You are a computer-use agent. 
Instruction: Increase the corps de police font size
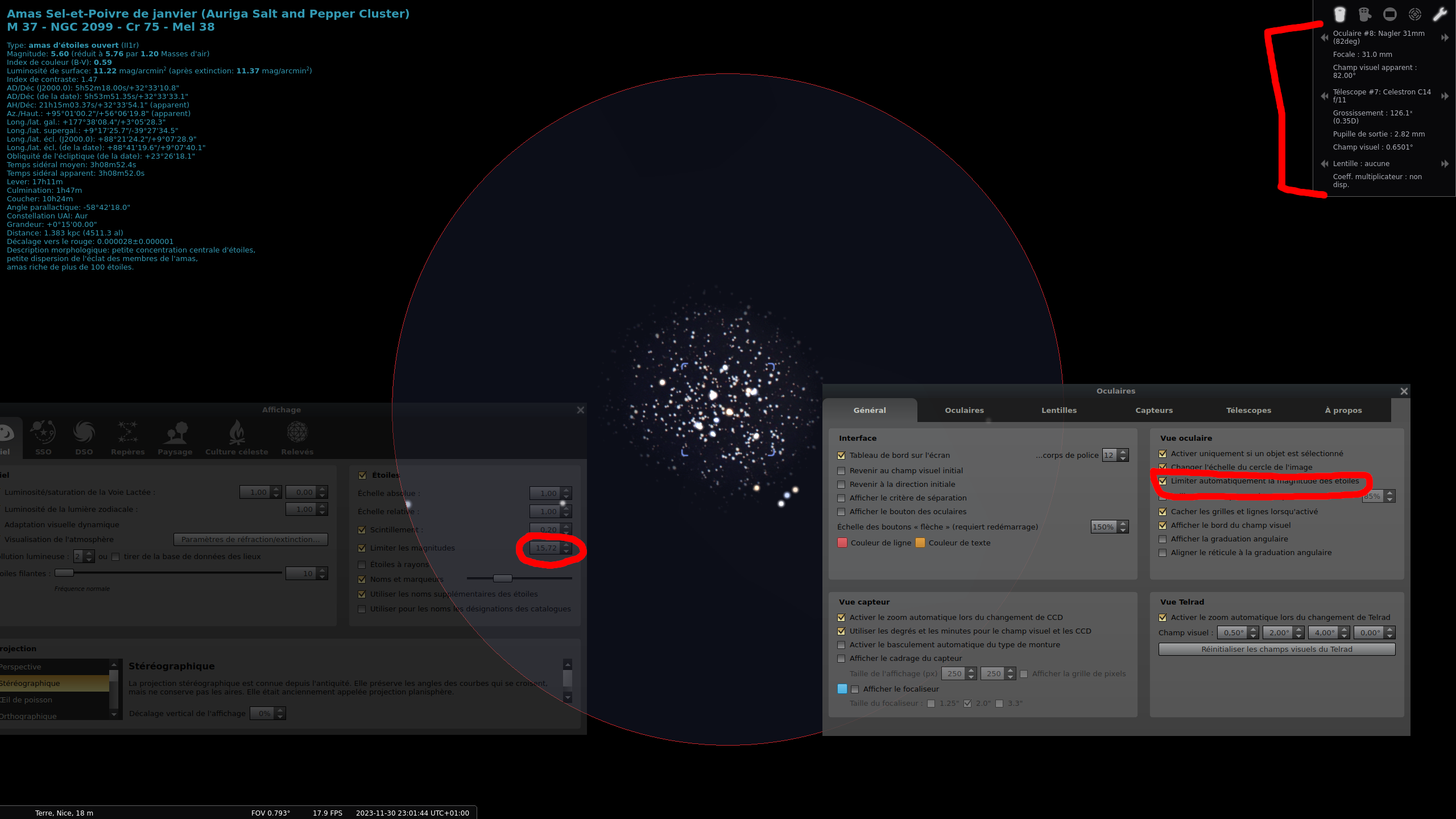1123,452
